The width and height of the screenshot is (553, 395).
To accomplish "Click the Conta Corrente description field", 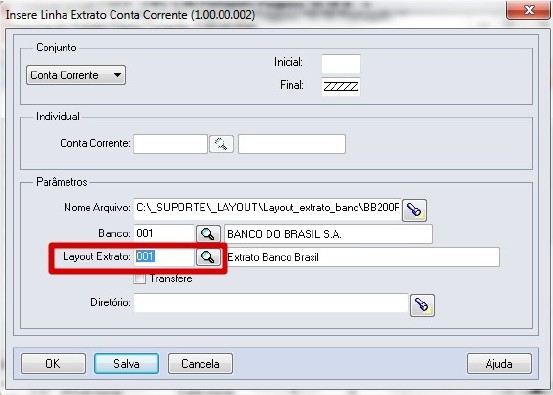I will (292, 144).
